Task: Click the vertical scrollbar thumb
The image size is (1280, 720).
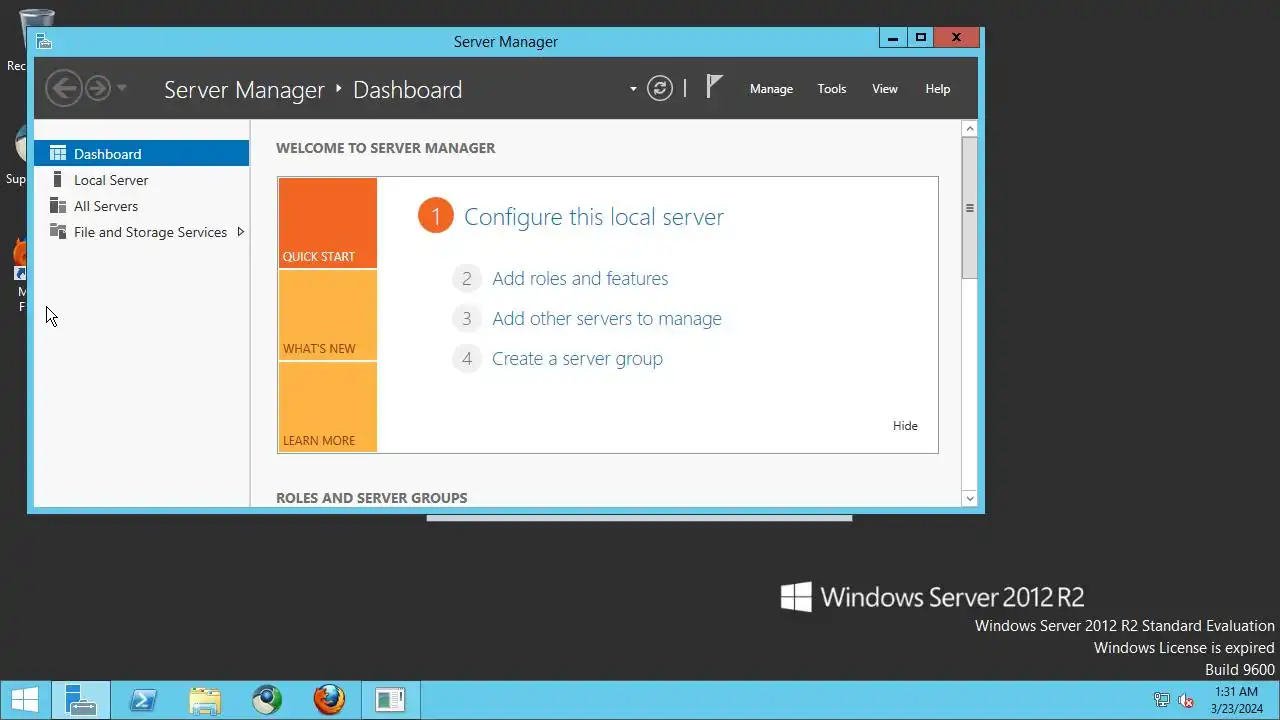Action: point(969,208)
